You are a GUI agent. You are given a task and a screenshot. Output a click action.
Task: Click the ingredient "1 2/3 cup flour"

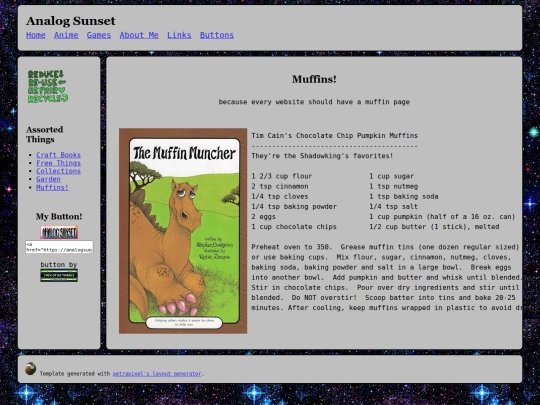[282, 176]
